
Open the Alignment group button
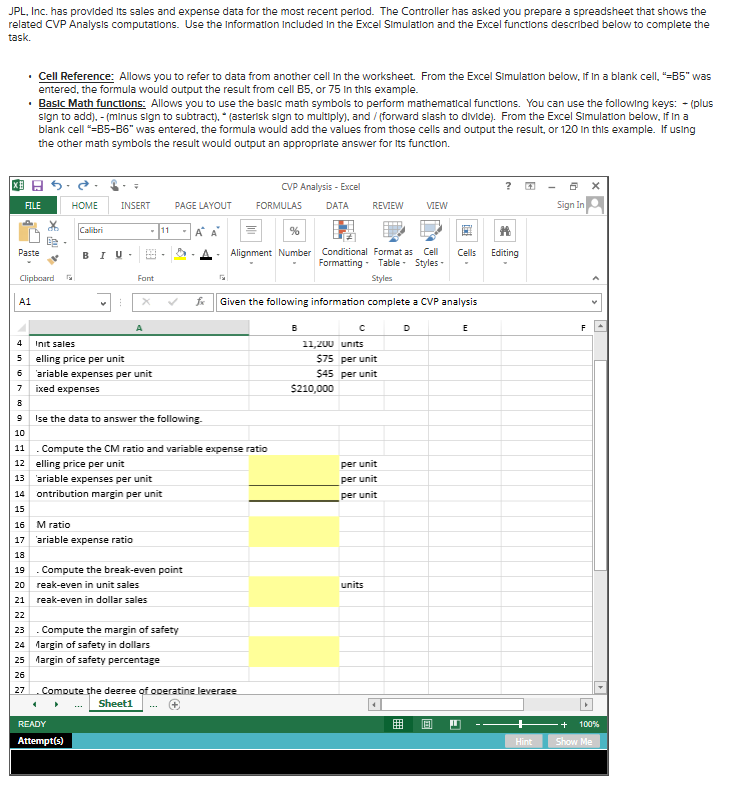point(251,242)
